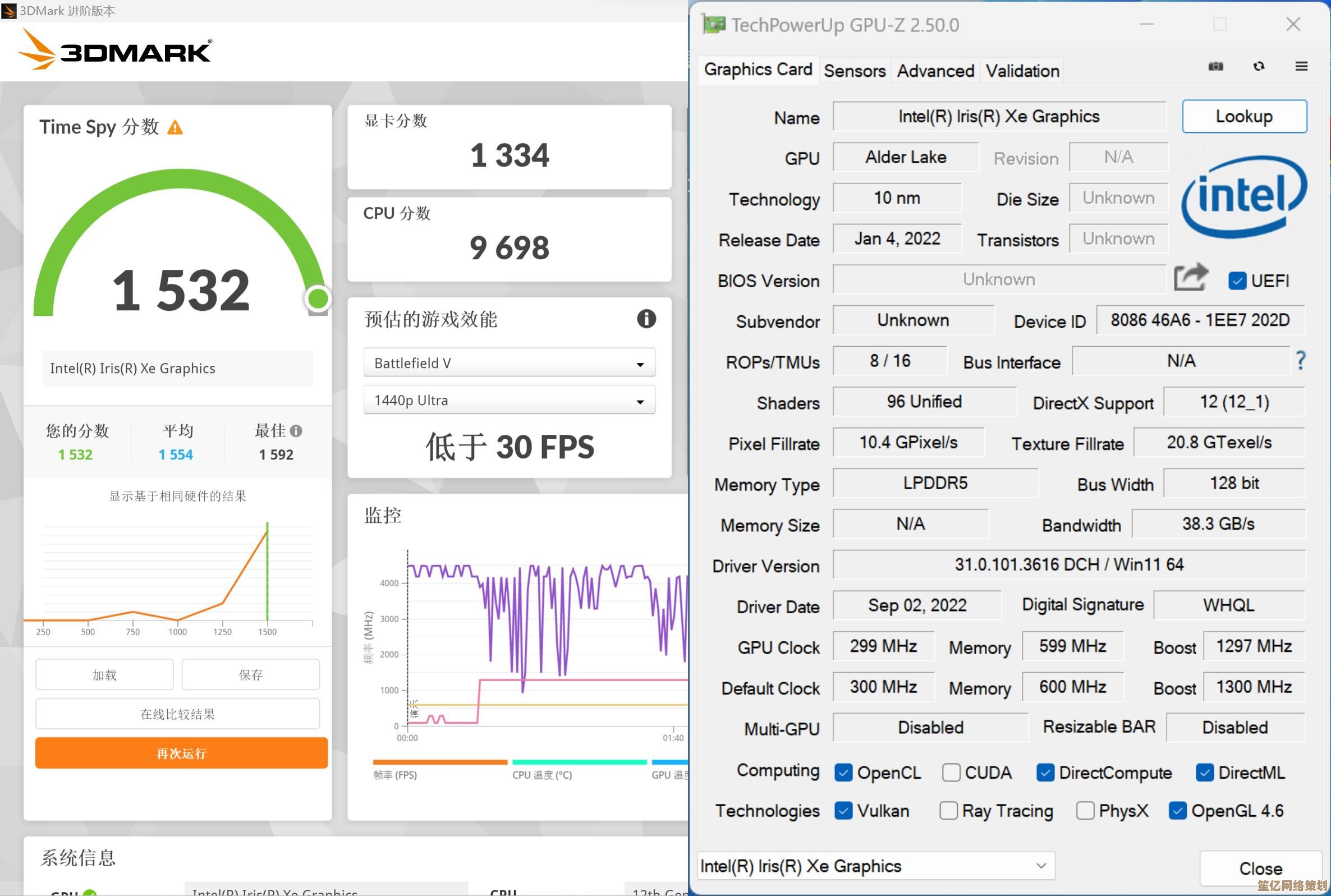Click the 您的分数 value 1 532
The width and height of the screenshot is (1331, 896).
click(x=75, y=455)
